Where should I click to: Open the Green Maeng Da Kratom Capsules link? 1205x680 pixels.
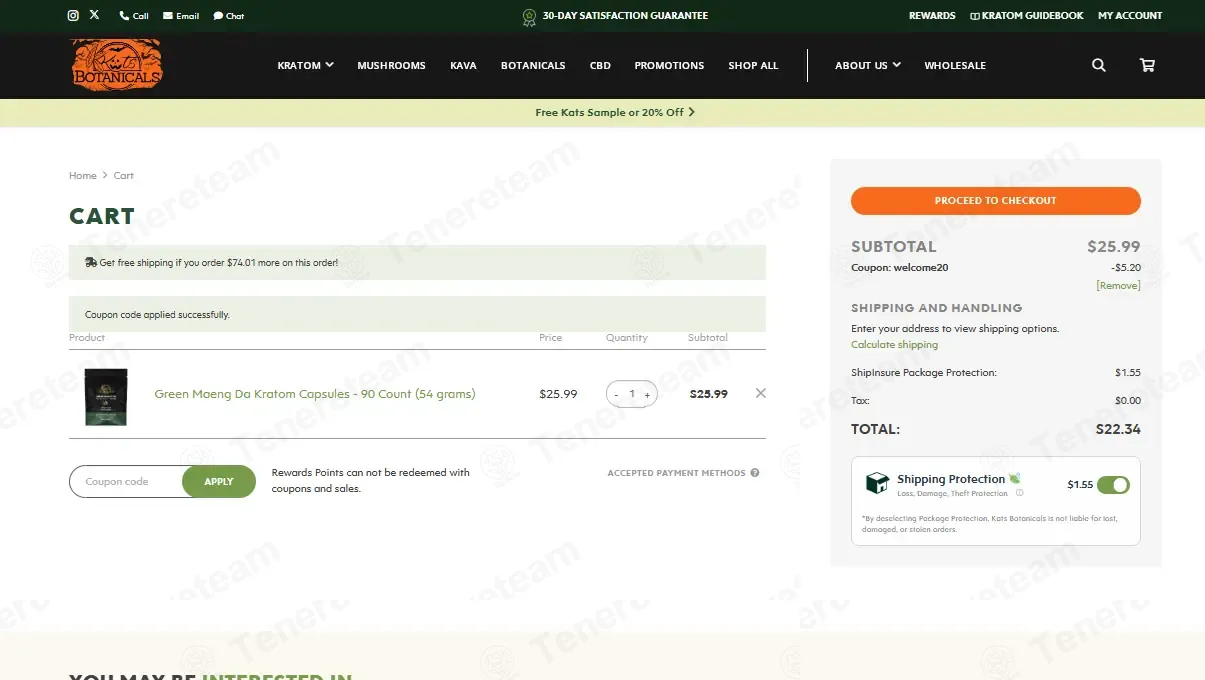pos(315,394)
